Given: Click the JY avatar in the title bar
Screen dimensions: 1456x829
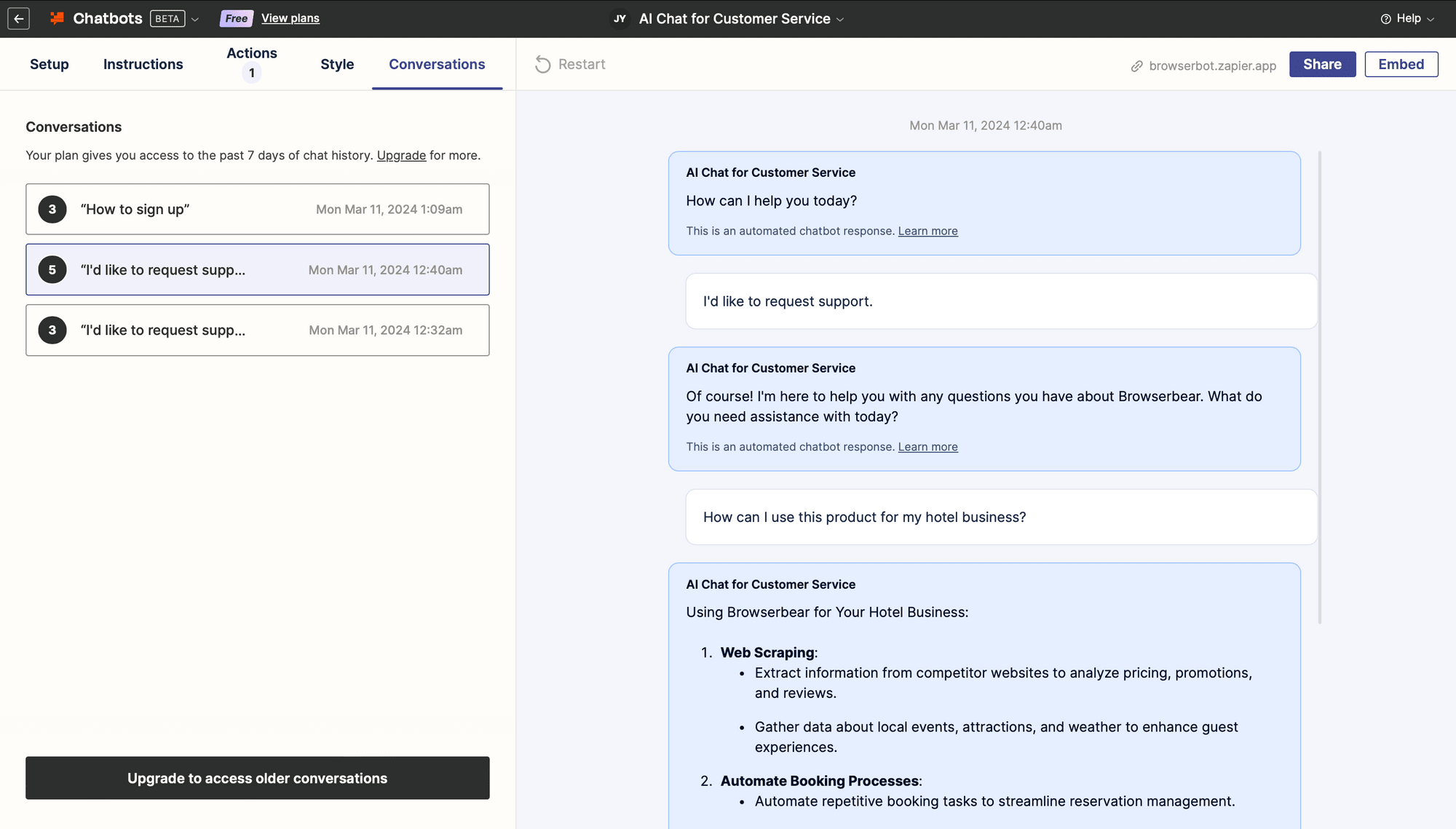Looking at the screenshot, I should point(619,18).
